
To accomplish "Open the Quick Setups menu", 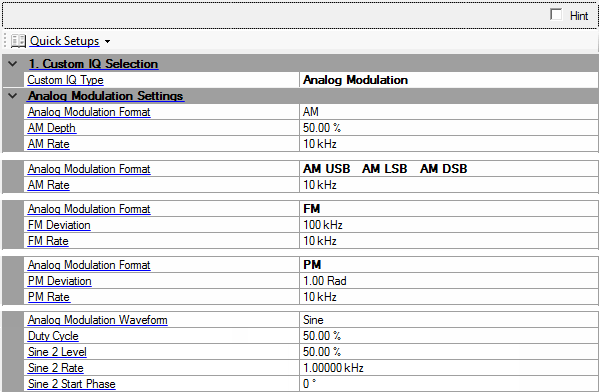I will [x=65, y=41].
